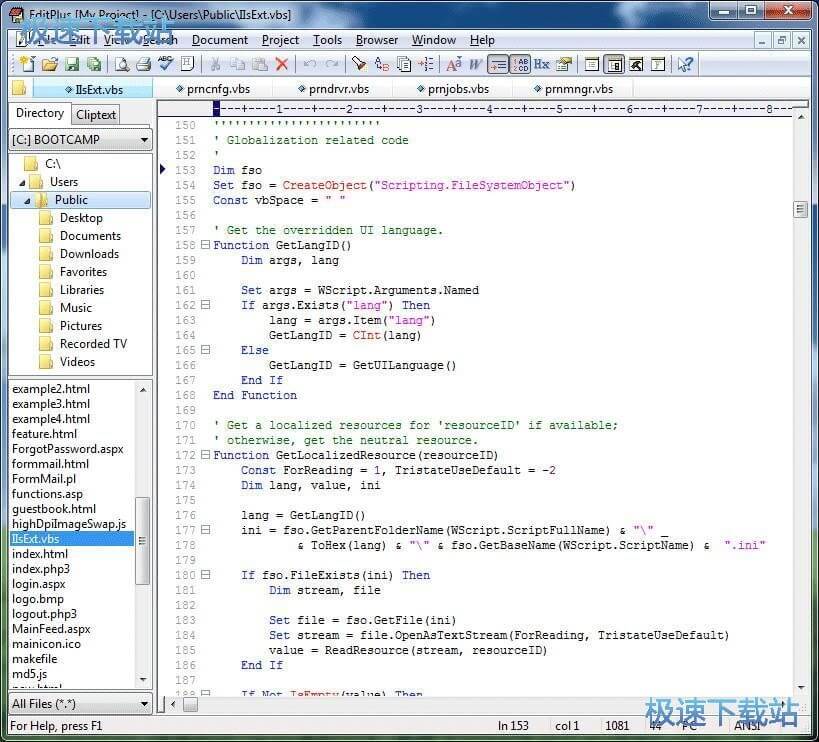Select functions.asp in the file list

click(47, 494)
